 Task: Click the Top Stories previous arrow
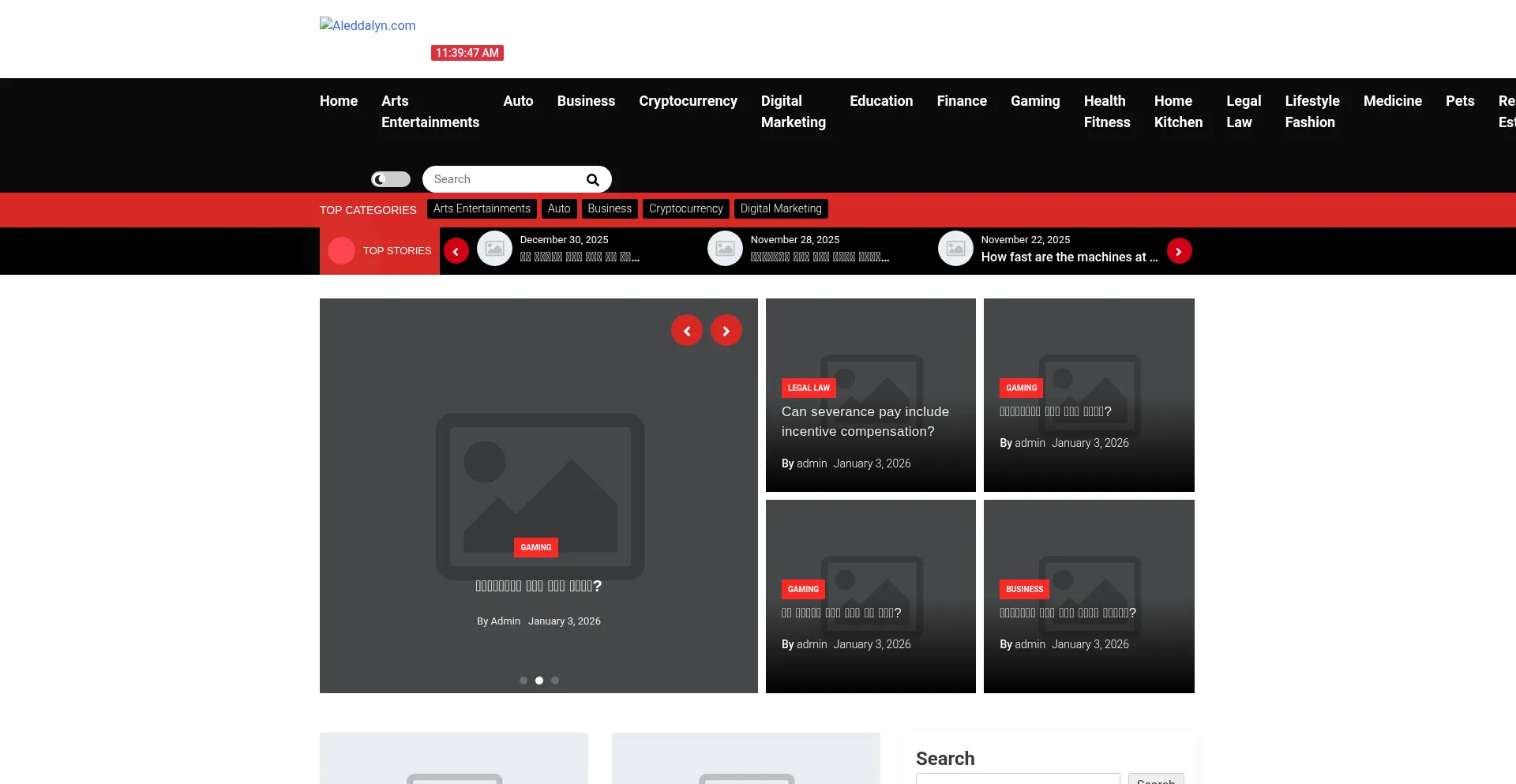coord(456,251)
